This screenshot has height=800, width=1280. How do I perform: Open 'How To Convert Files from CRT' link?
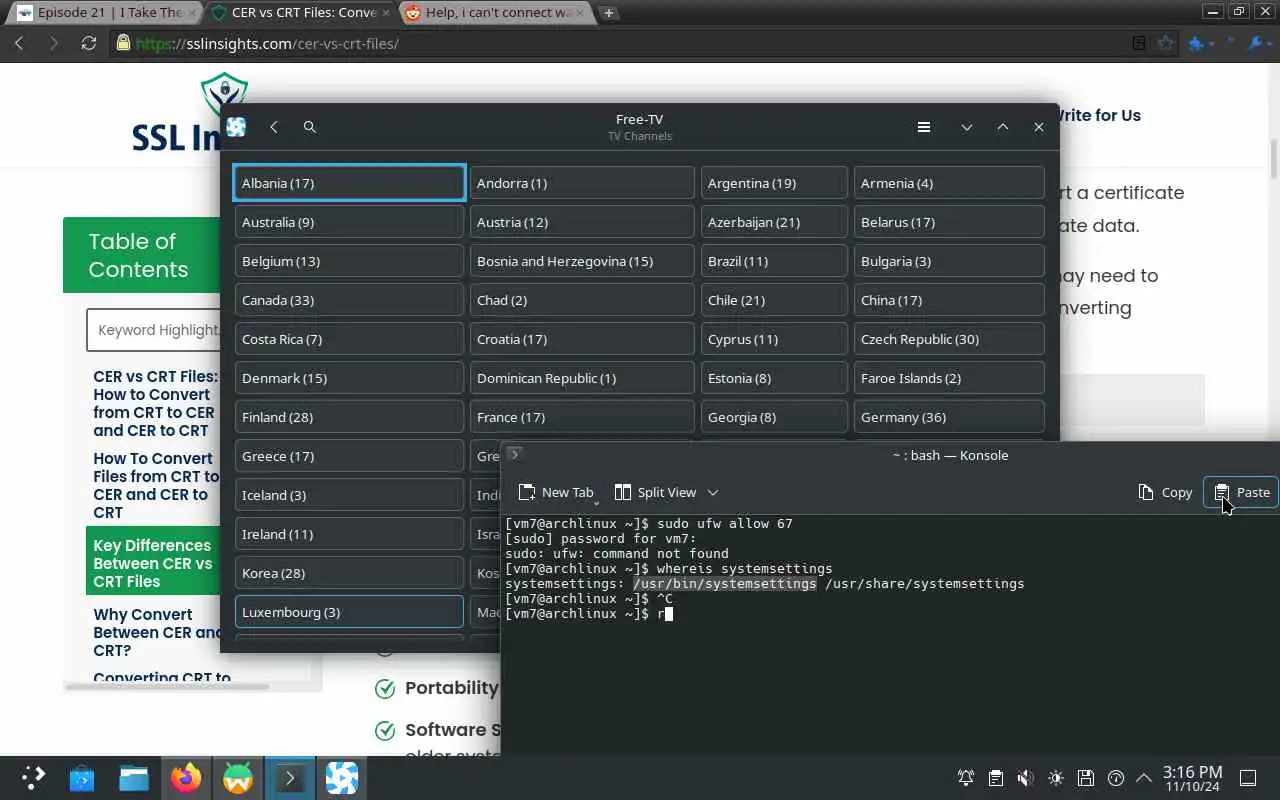tap(156, 485)
